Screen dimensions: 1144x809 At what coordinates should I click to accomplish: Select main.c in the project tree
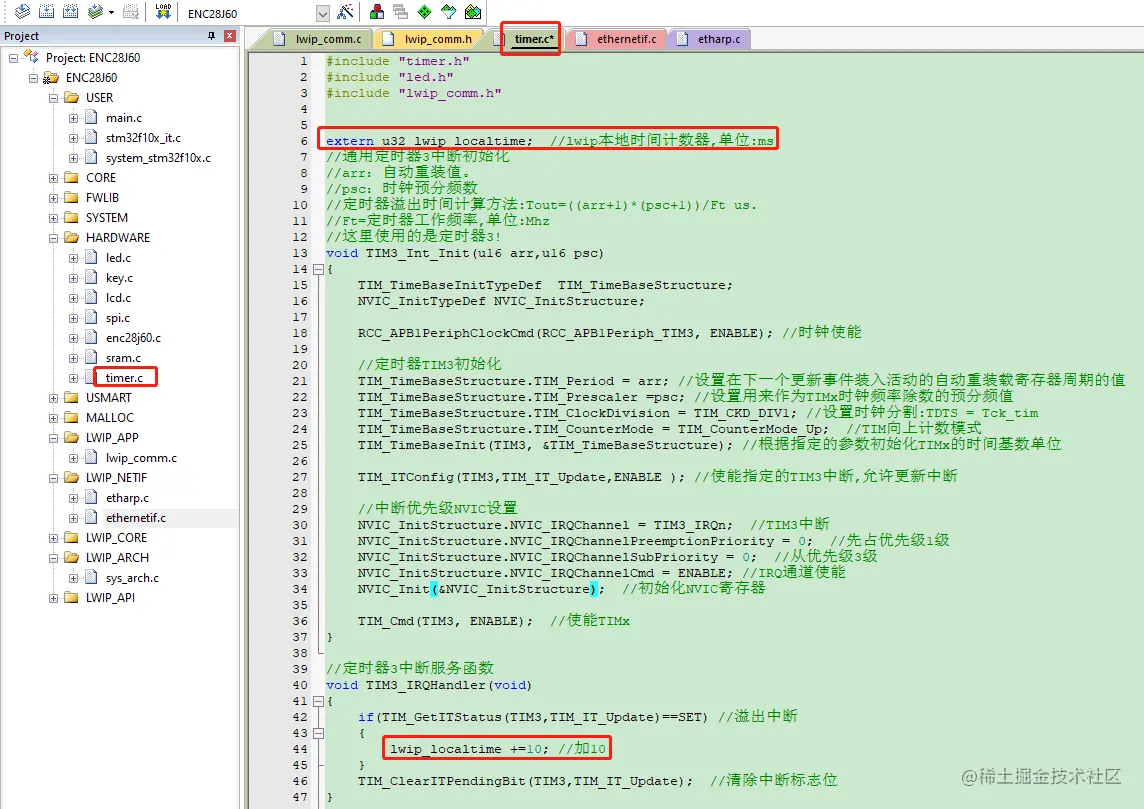[x=123, y=117]
